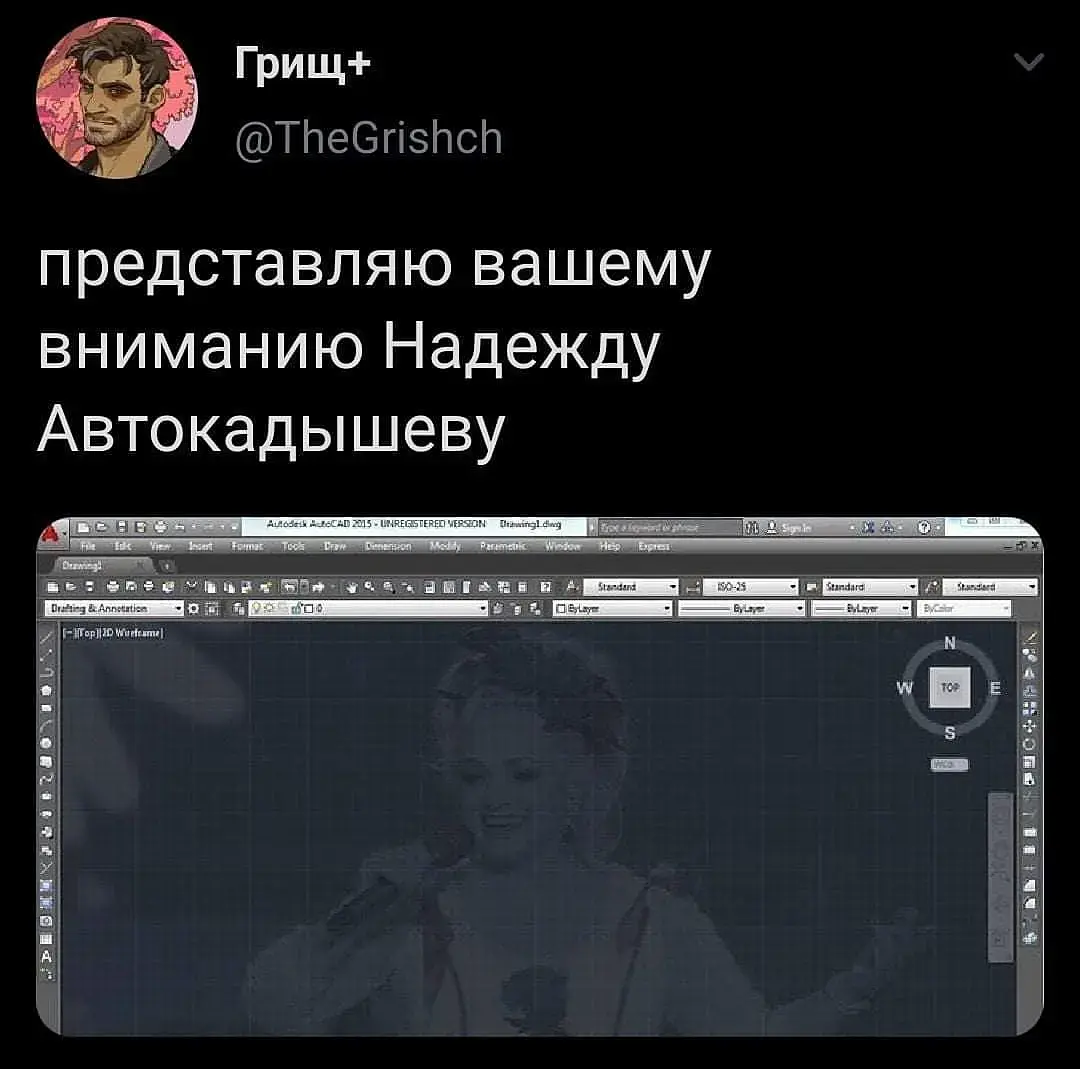Toggle the layer lock padlock icon
This screenshot has width=1080, height=1069.
click(x=297, y=608)
